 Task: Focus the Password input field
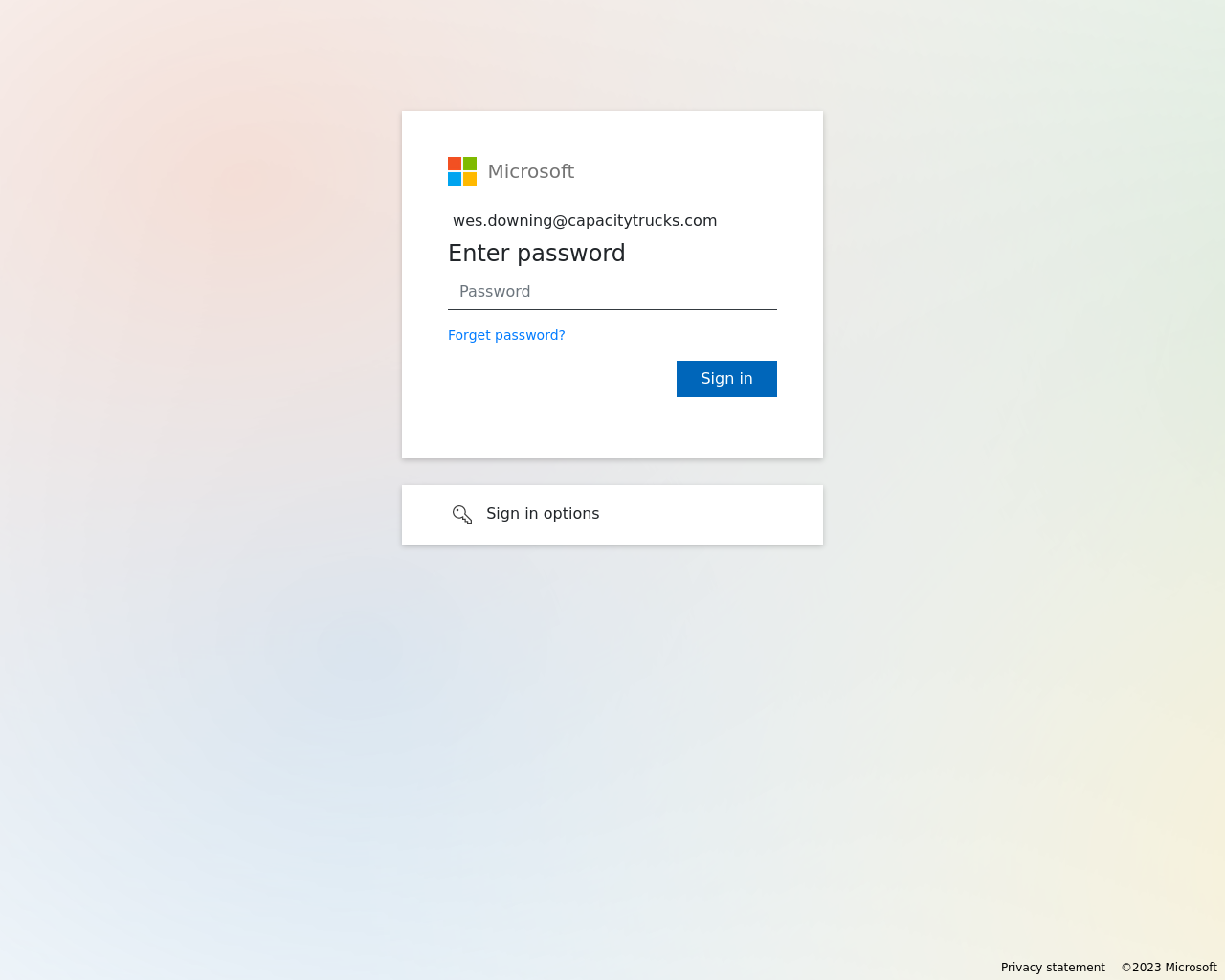(612, 292)
